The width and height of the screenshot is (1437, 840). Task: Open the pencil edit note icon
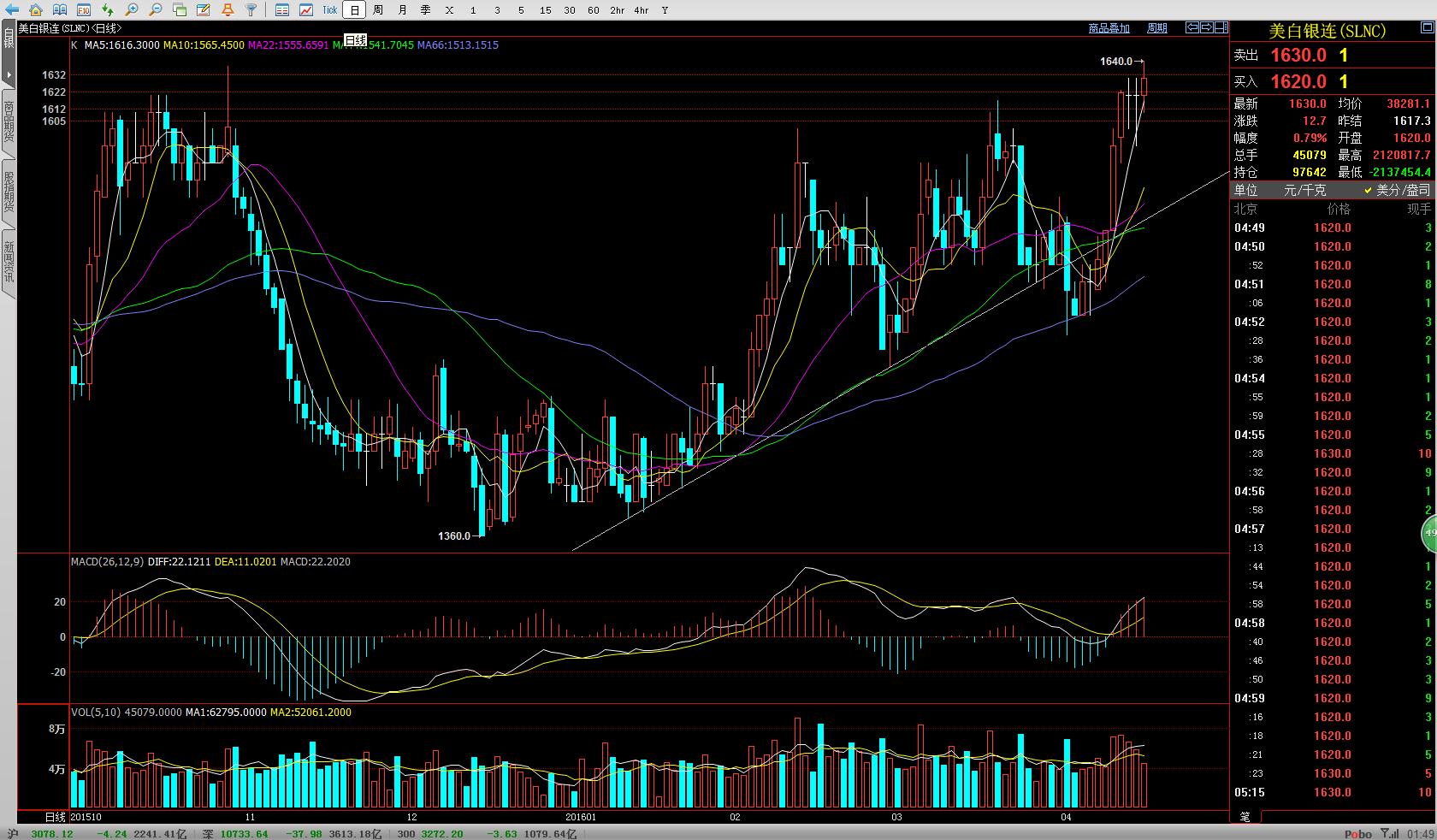click(x=203, y=10)
